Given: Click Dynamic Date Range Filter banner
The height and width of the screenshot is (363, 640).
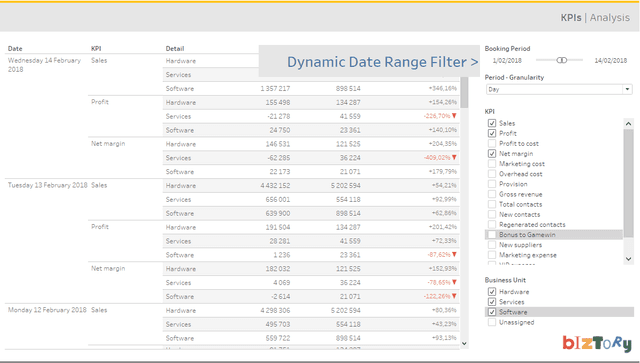Looking at the screenshot, I should pos(369,61).
